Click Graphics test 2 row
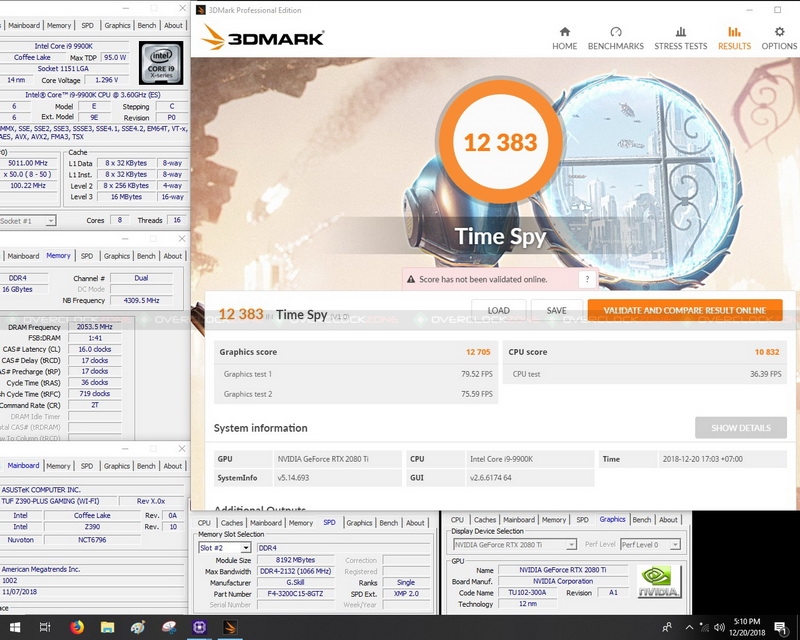 tap(356, 394)
